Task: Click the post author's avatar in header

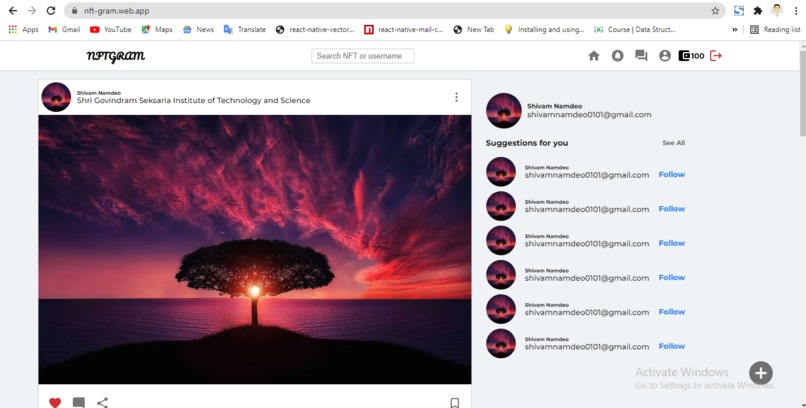Action: (56, 97)
